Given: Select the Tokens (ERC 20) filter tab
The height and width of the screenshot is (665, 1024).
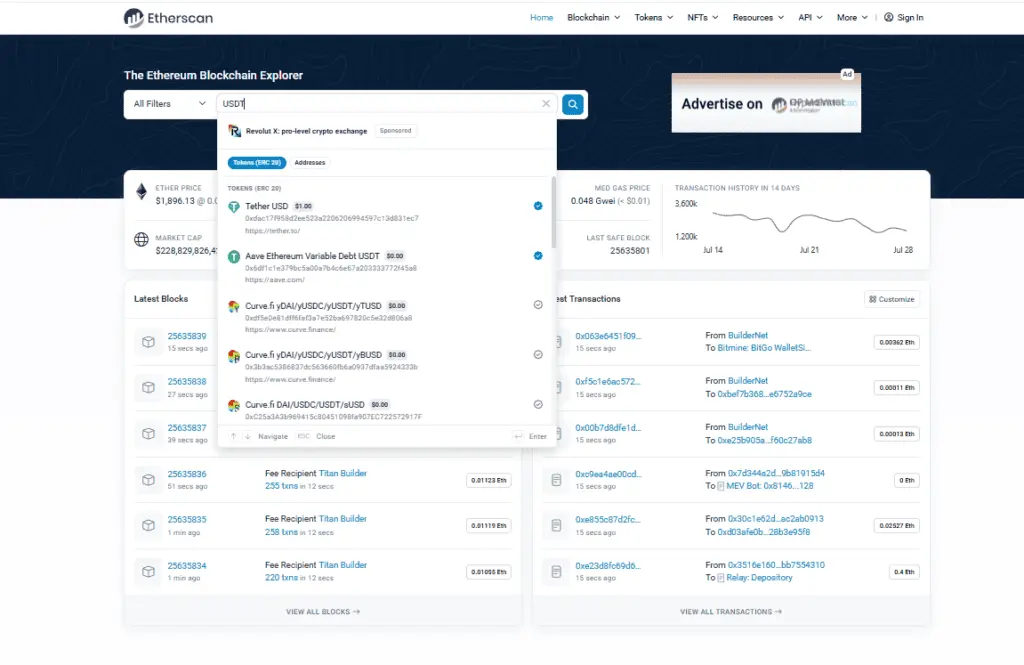Looking at the screenshot, I should coord(257,163).
